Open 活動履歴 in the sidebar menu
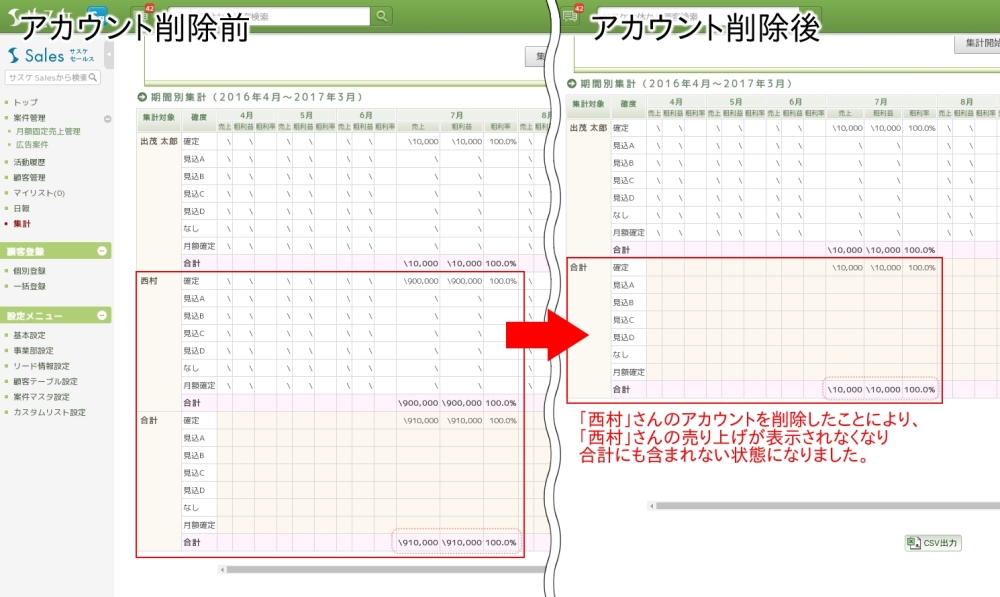 pyautogui.click(x=29, y=162)
